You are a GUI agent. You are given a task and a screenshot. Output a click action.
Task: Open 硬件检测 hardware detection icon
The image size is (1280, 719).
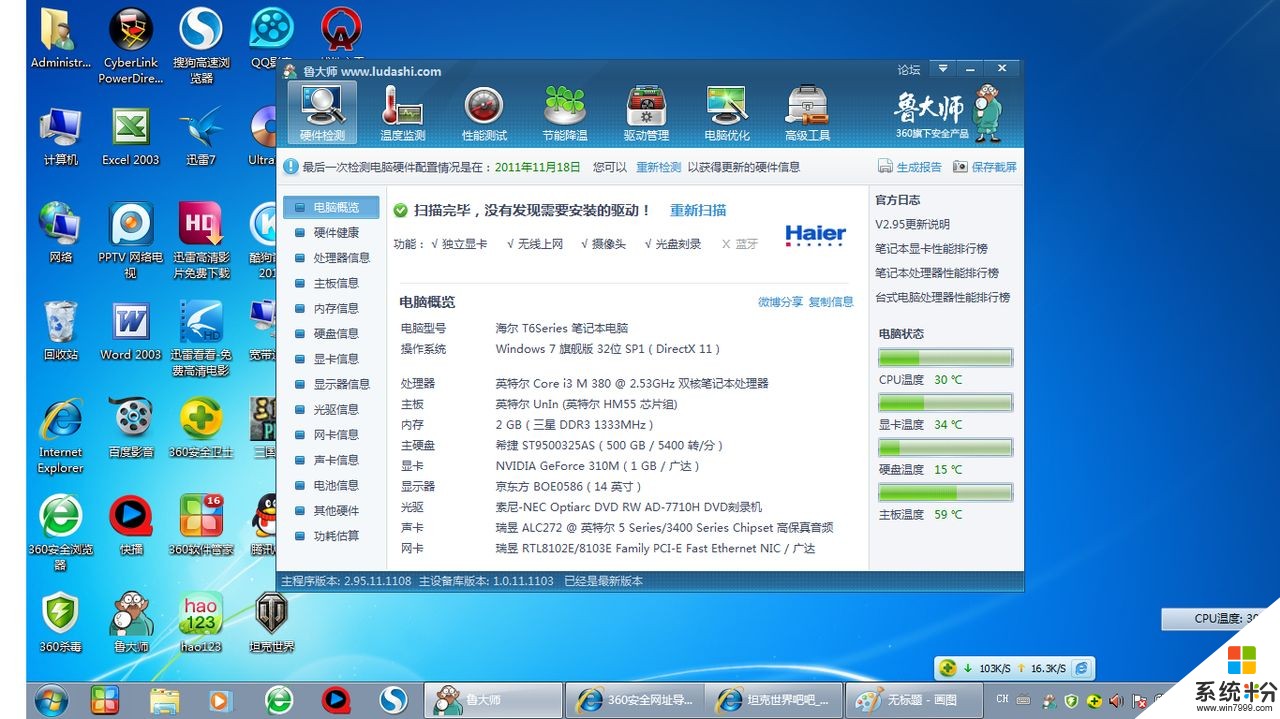322,113
